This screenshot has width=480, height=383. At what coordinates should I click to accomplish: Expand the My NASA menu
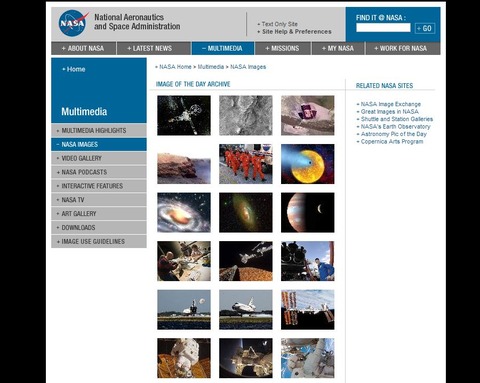(338, 48)
